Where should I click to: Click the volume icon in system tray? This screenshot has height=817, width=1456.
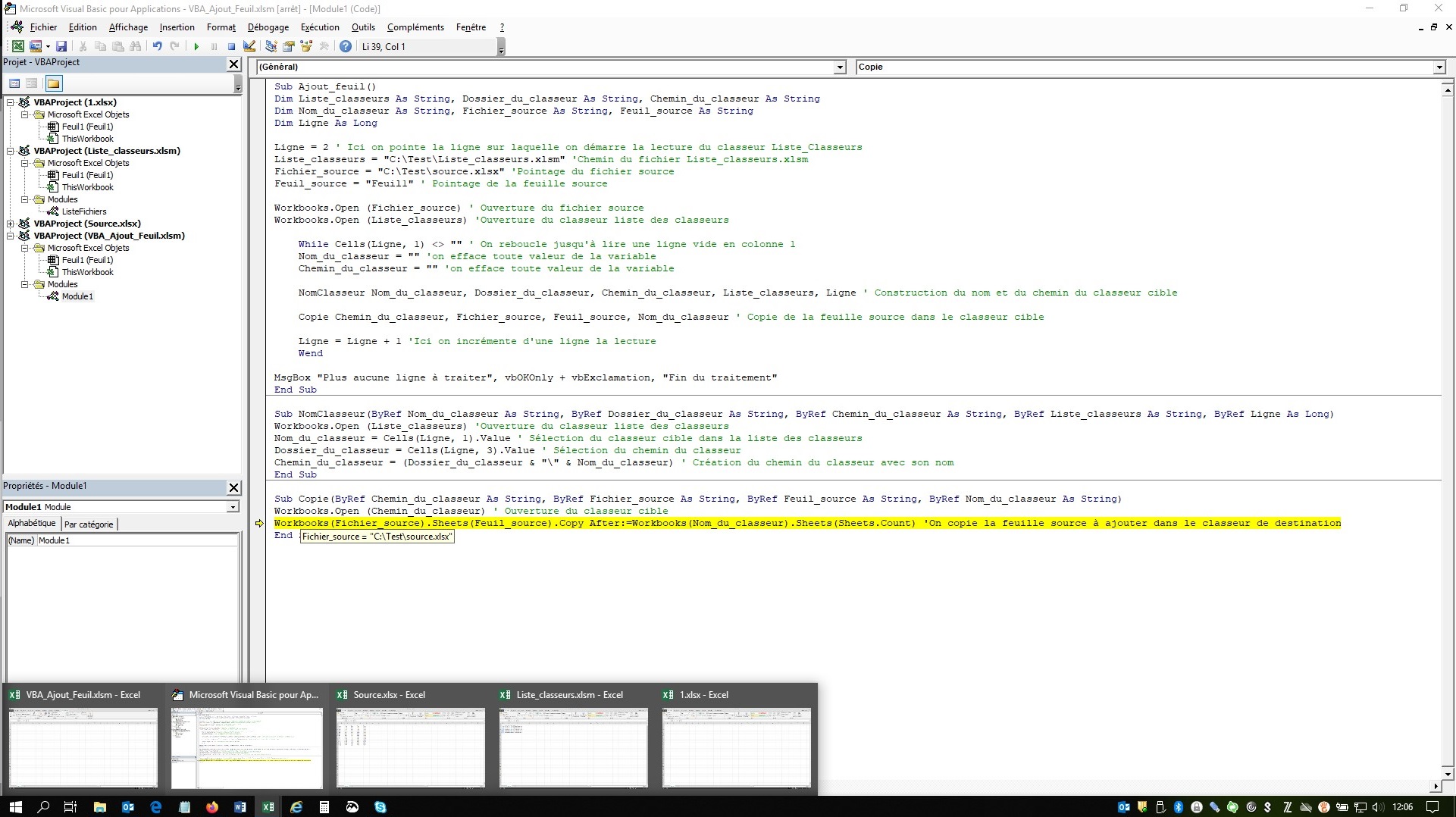click(x=1378, y=807)
